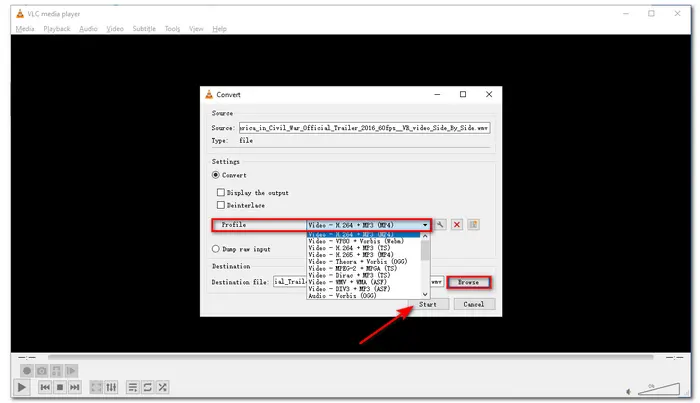Select the Convert radio button
Image resolution: width=700 pixels, height=403 pixels.
pos(216,175)
